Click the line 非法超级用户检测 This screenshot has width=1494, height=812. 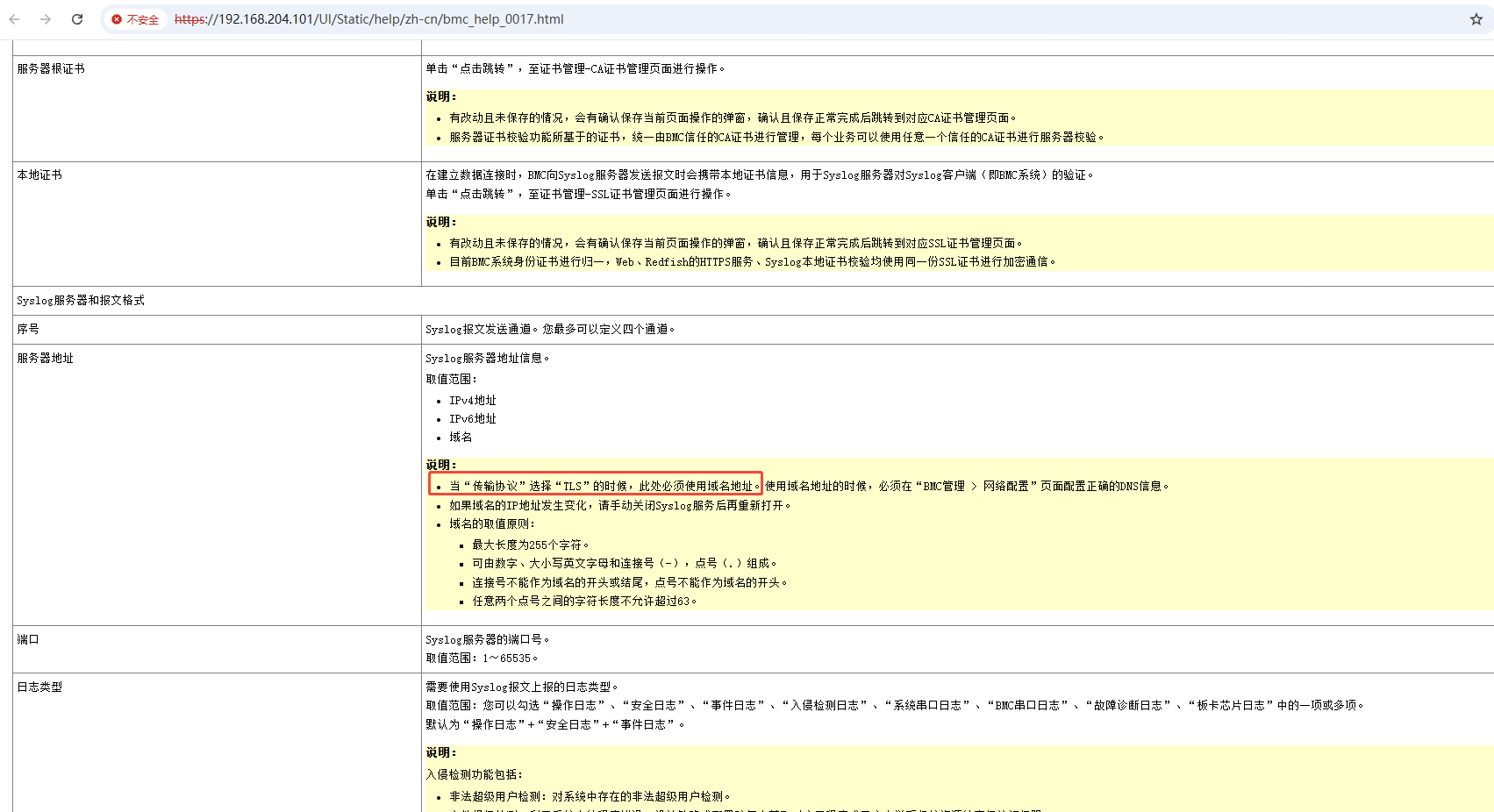coord(590,796)
